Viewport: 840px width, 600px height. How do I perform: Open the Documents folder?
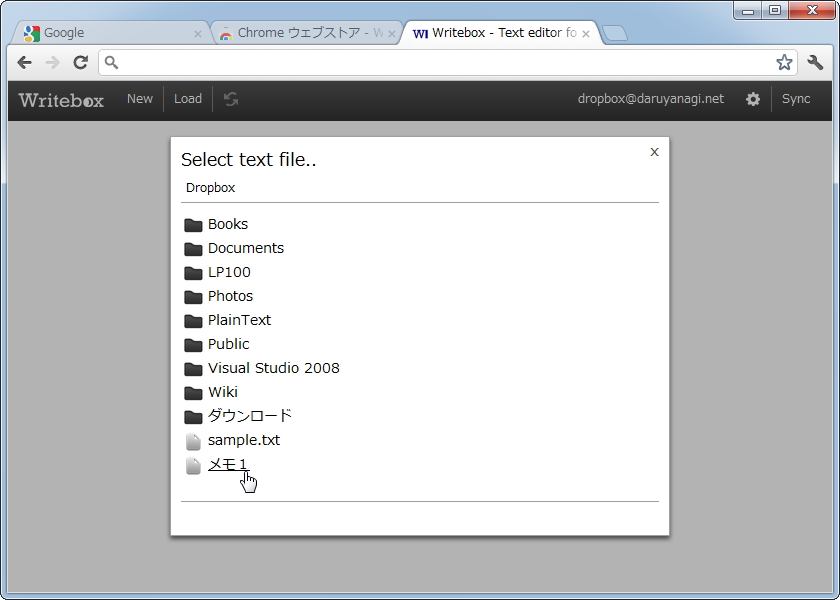(246, 248)
